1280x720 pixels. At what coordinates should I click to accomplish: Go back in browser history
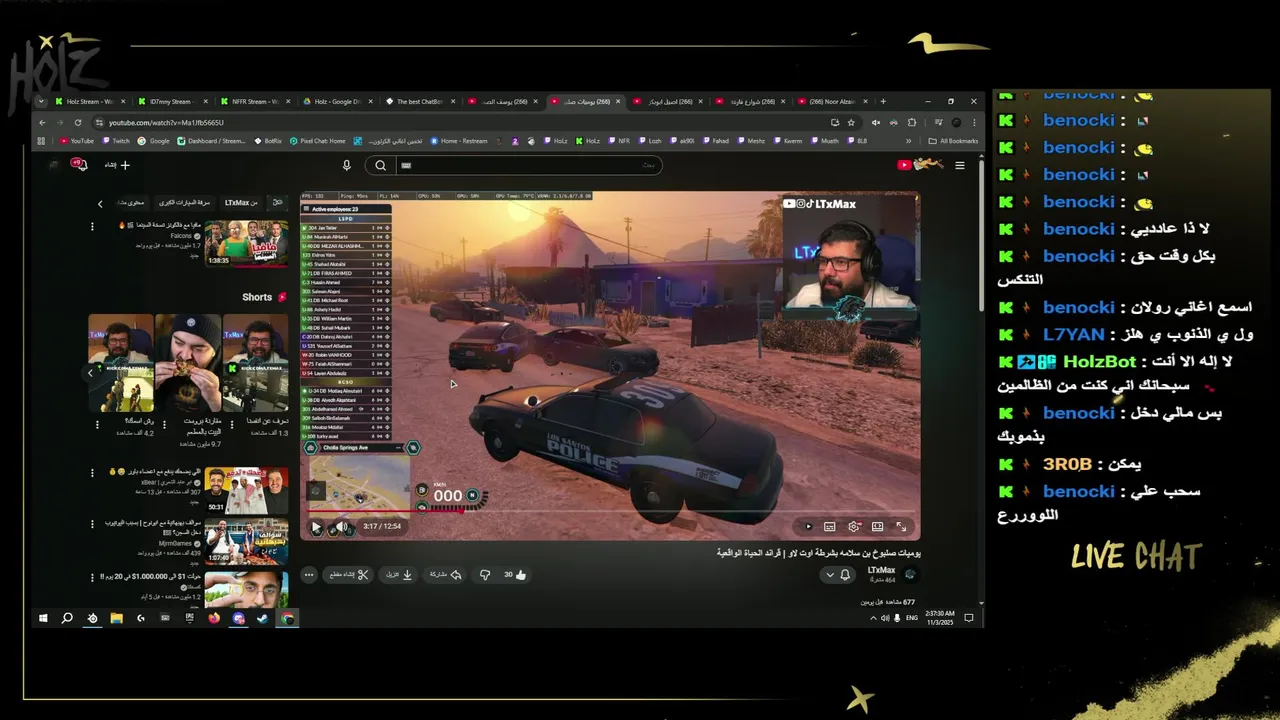[x=42, y=122]
